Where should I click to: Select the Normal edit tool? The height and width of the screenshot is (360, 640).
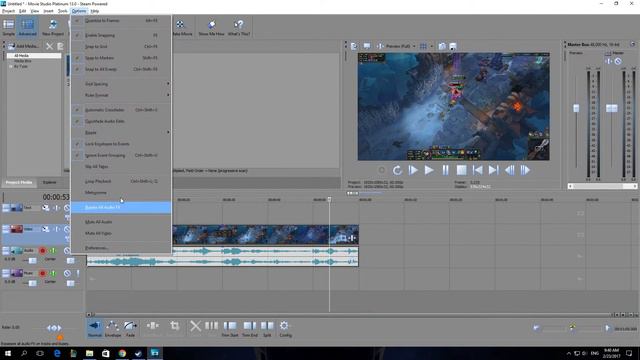(x=95, y=329)
